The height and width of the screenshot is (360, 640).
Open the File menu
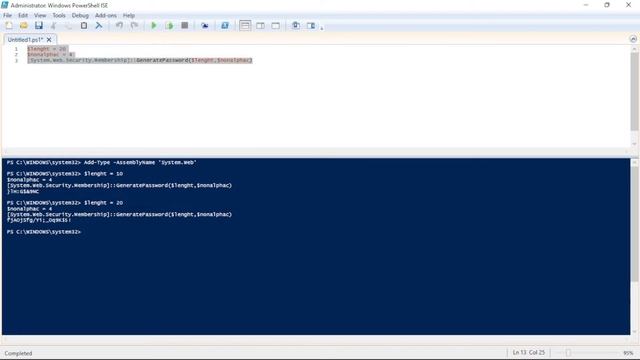pyautogui.click(x=7, y=16)
